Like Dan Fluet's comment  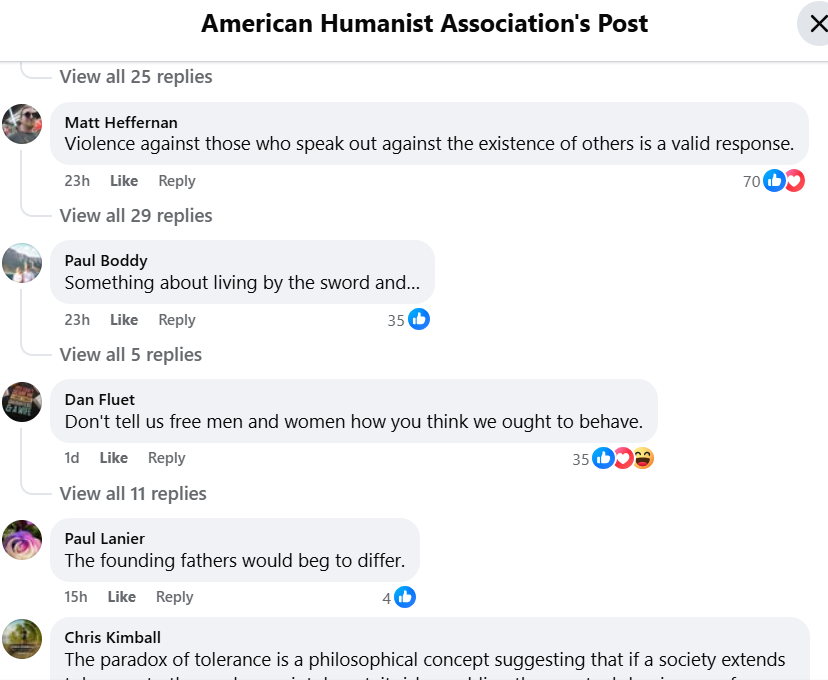(x=114, y=458)
